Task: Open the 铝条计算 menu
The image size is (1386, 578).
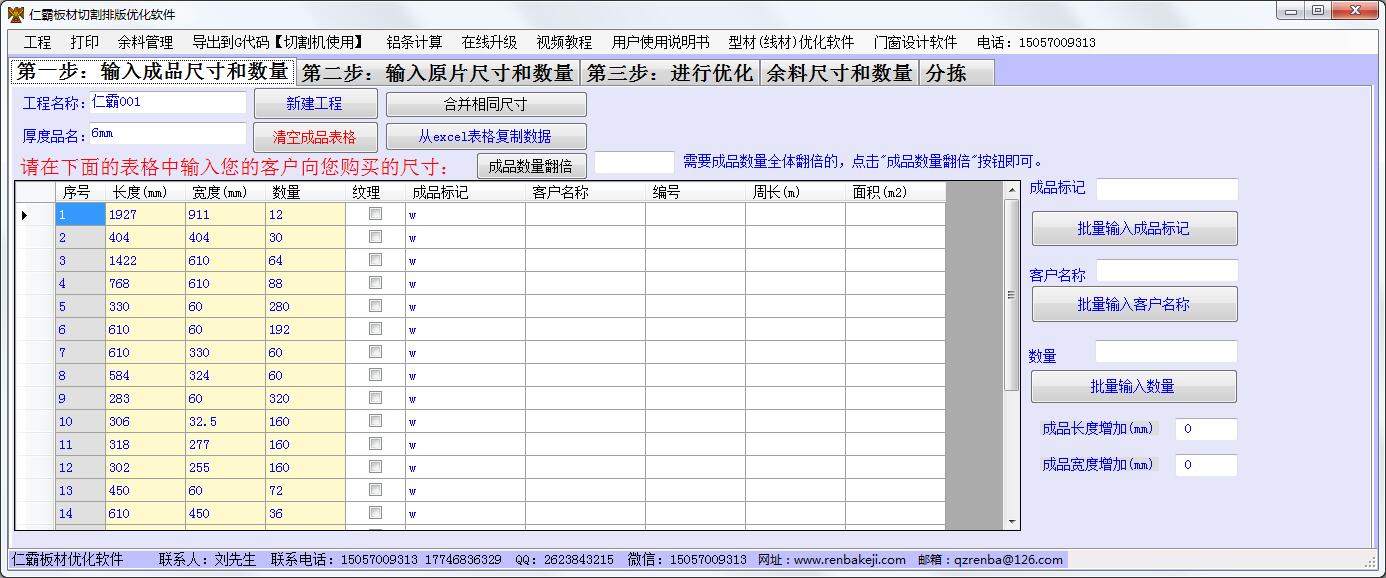Action: [x=414, y=42]
